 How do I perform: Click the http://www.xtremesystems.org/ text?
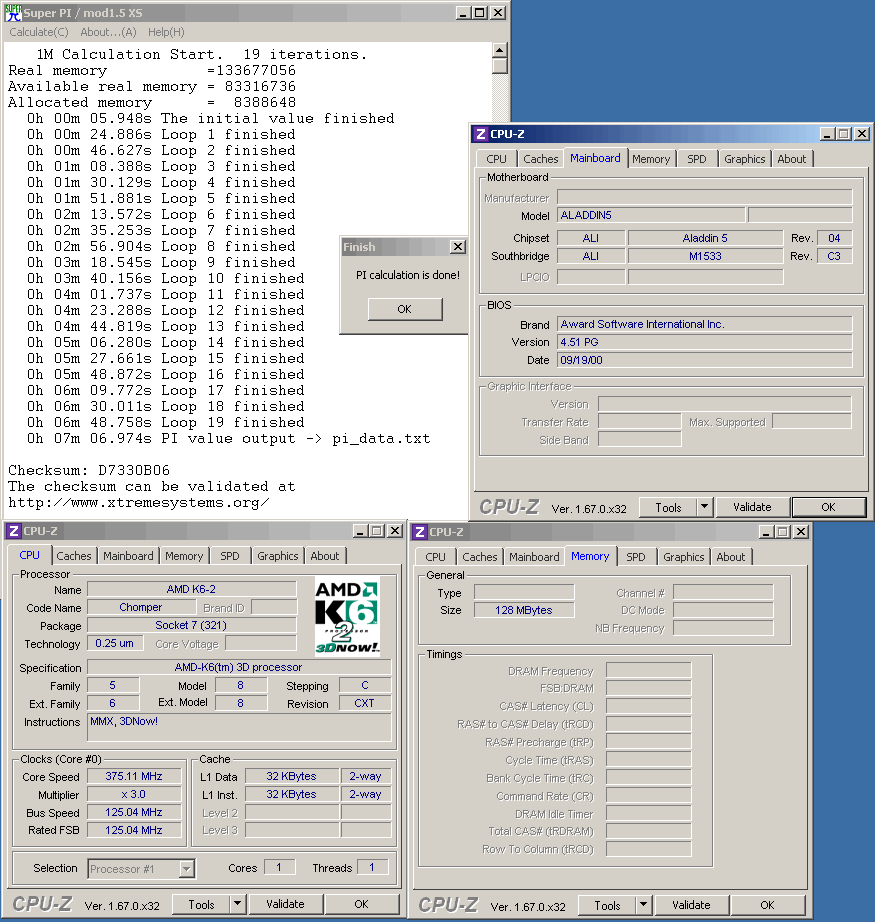(x=139, y=503)
